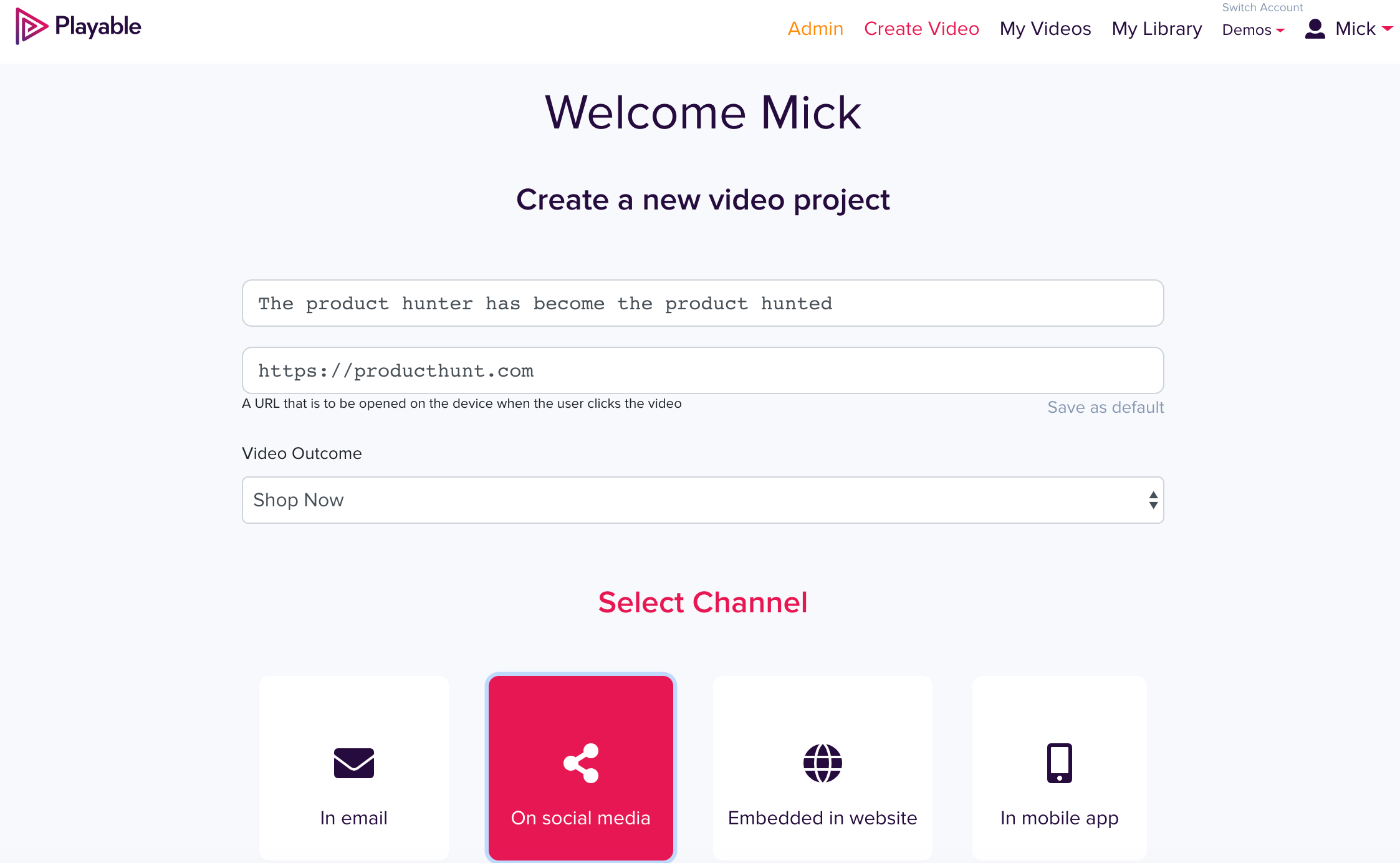Go to the Admin menu item

(815, 29)
